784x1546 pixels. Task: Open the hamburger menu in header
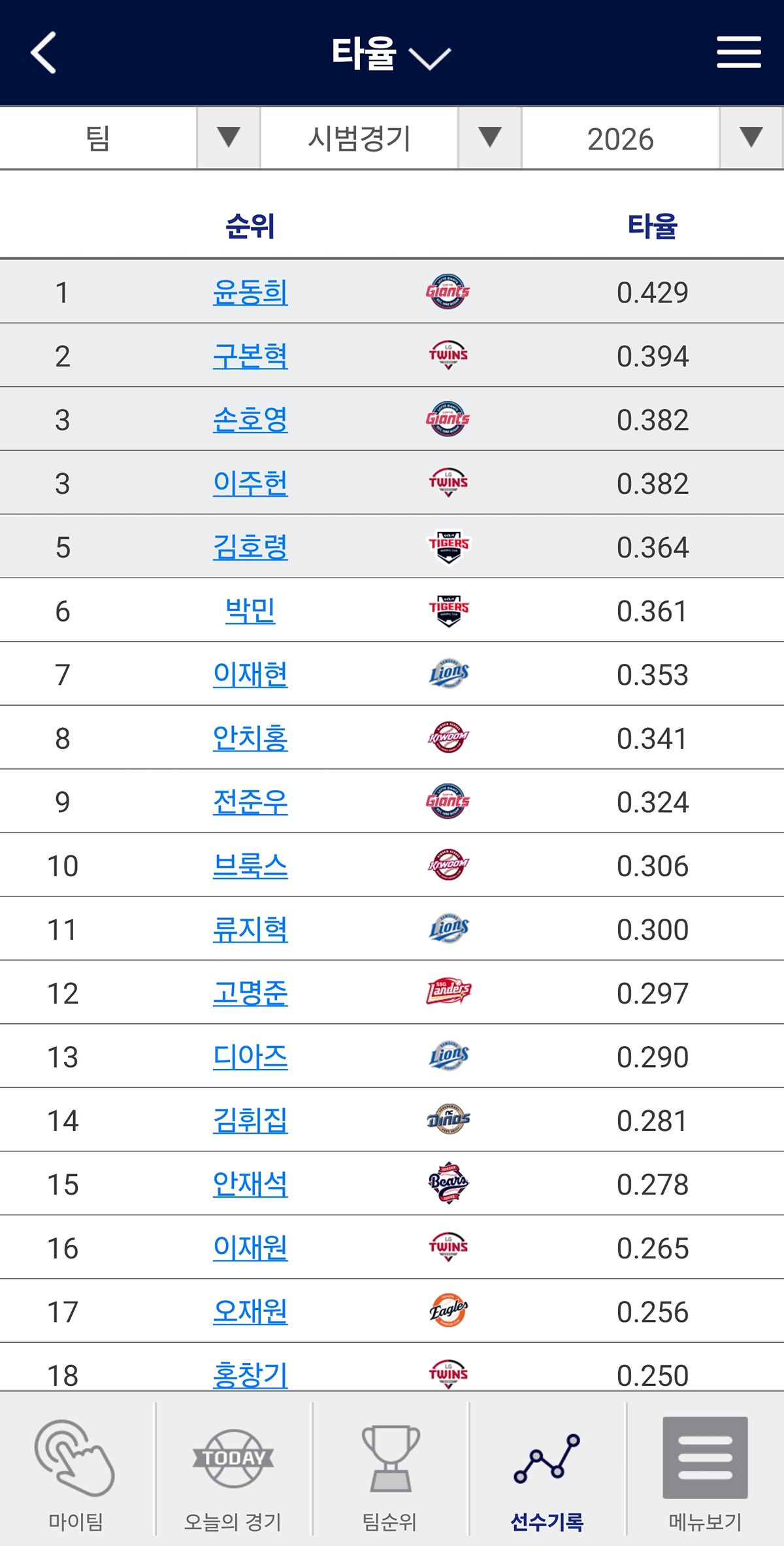coord(738,52)
